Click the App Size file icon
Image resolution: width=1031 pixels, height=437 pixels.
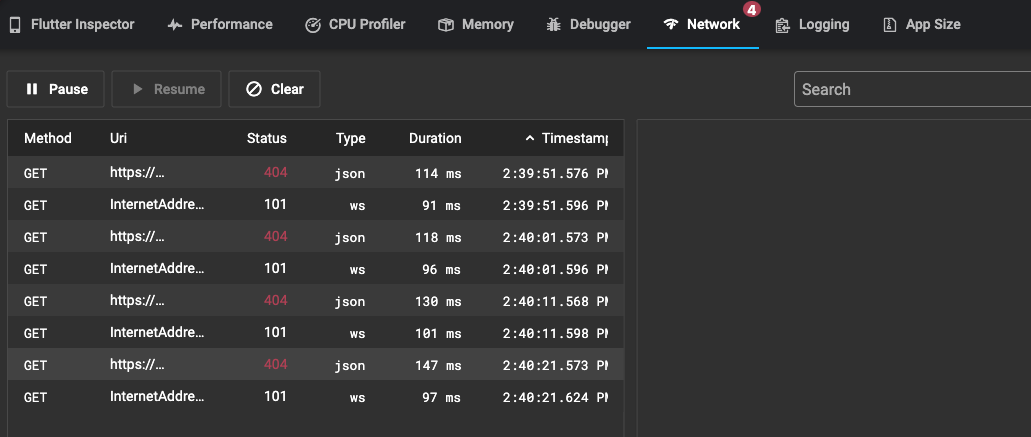tap(890, 25)
